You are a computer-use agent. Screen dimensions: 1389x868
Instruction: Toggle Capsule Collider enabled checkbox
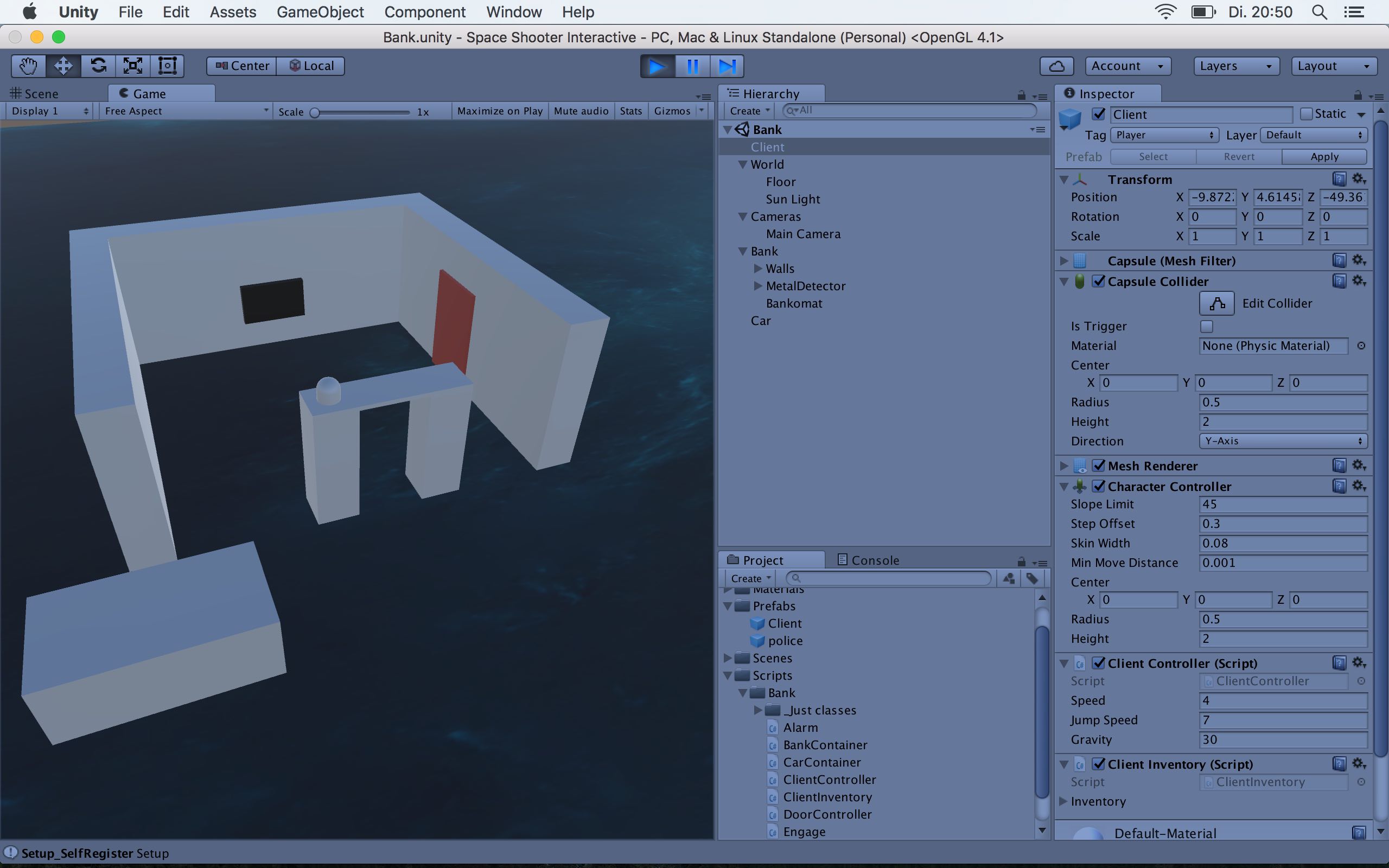1099,282
